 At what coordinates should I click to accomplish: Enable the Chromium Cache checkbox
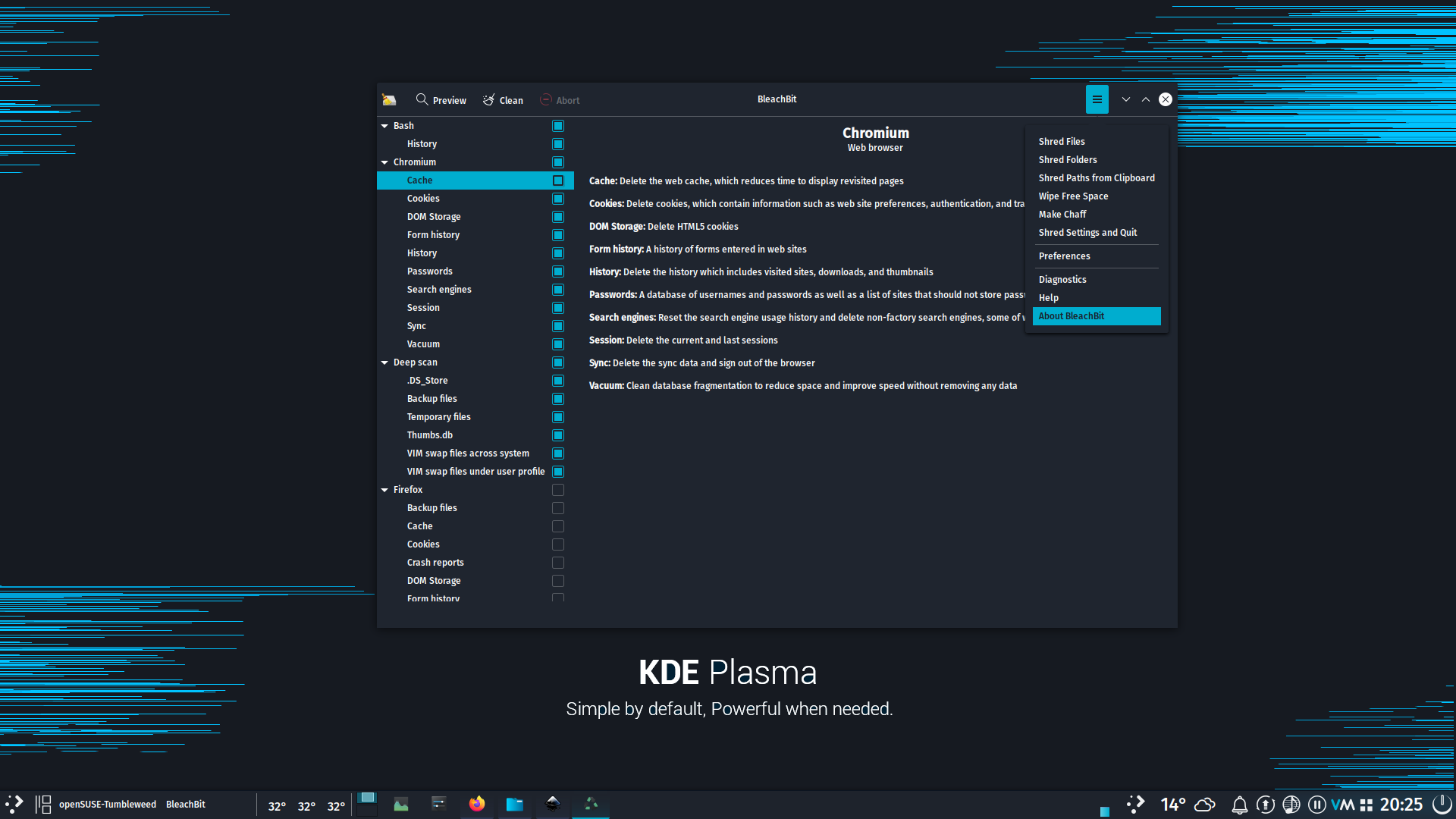click(558, 180)
